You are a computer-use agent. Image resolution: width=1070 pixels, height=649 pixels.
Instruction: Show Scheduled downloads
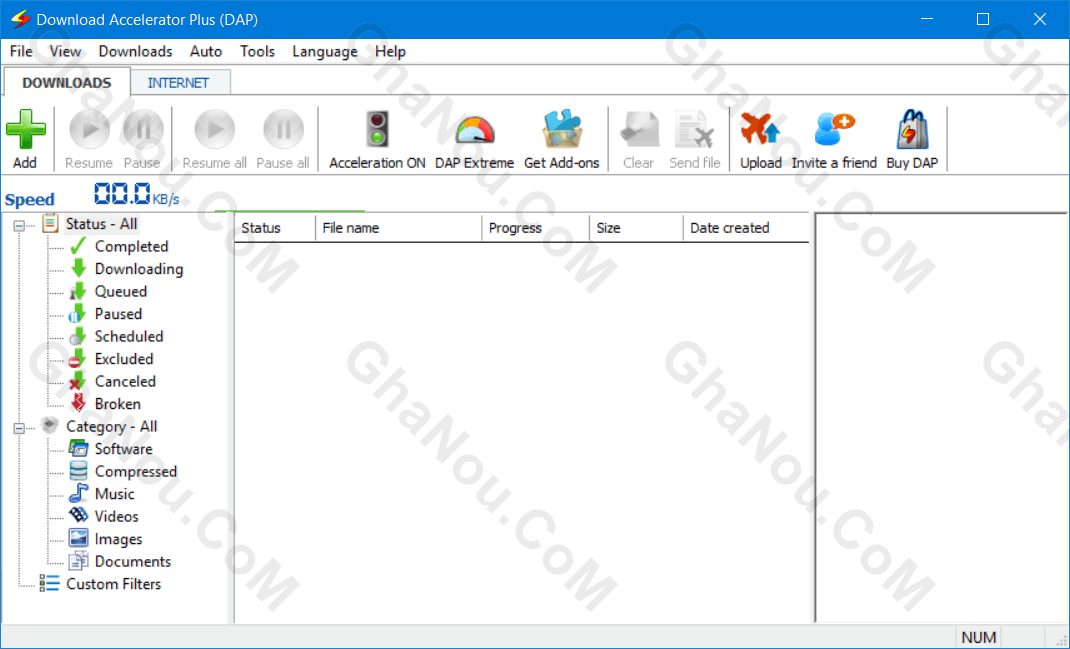coord(129,336)
